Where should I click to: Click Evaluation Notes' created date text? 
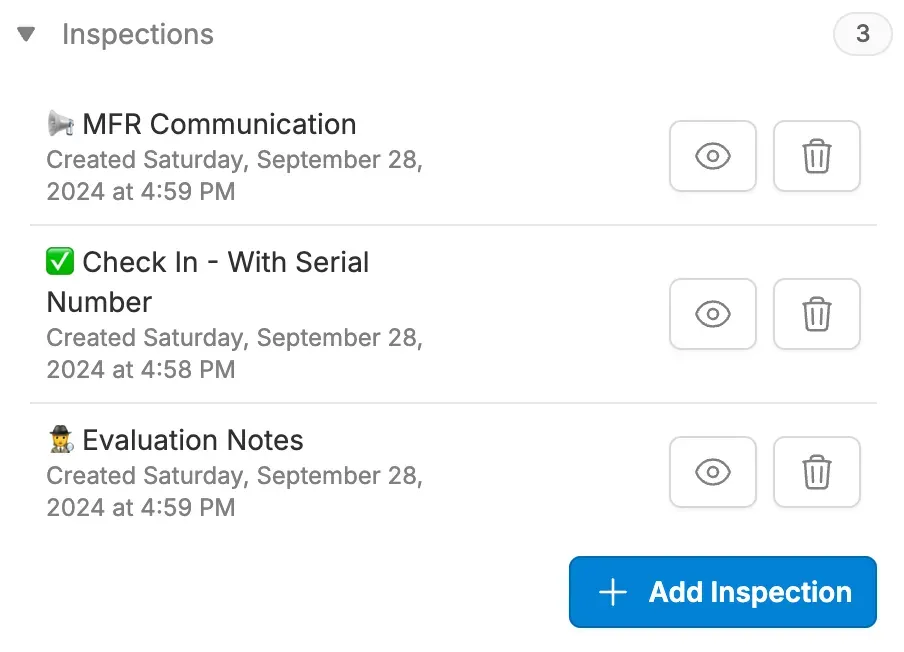(234, 491)
